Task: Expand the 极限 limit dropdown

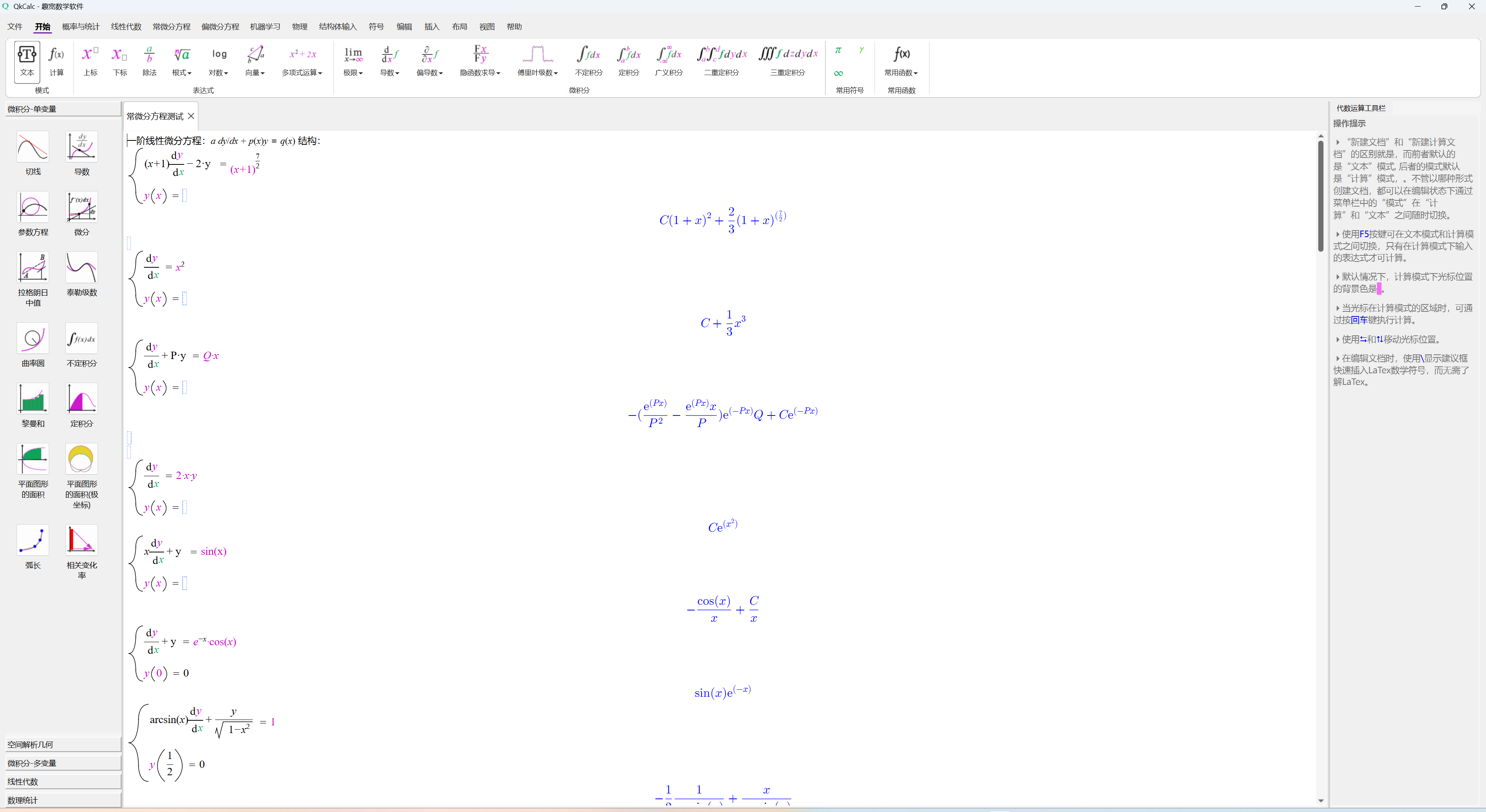Action: (x=353, y=73)
